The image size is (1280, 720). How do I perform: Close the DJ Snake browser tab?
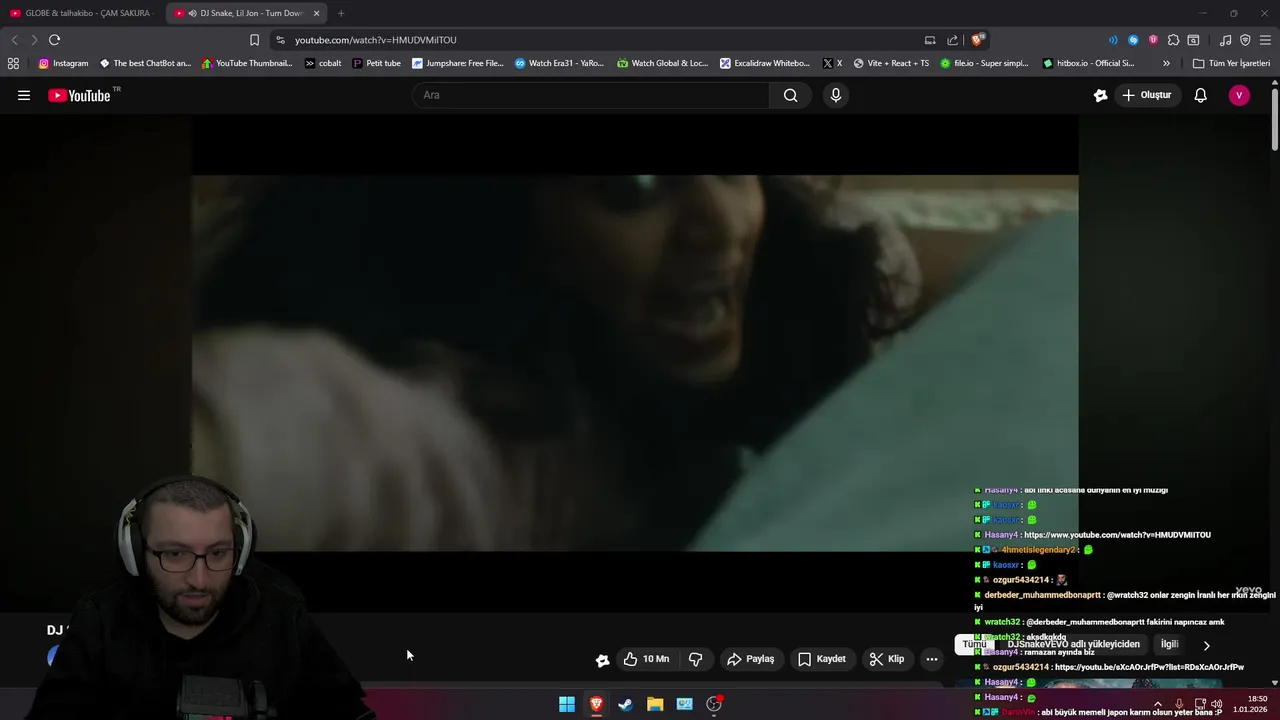click(316, 13)
